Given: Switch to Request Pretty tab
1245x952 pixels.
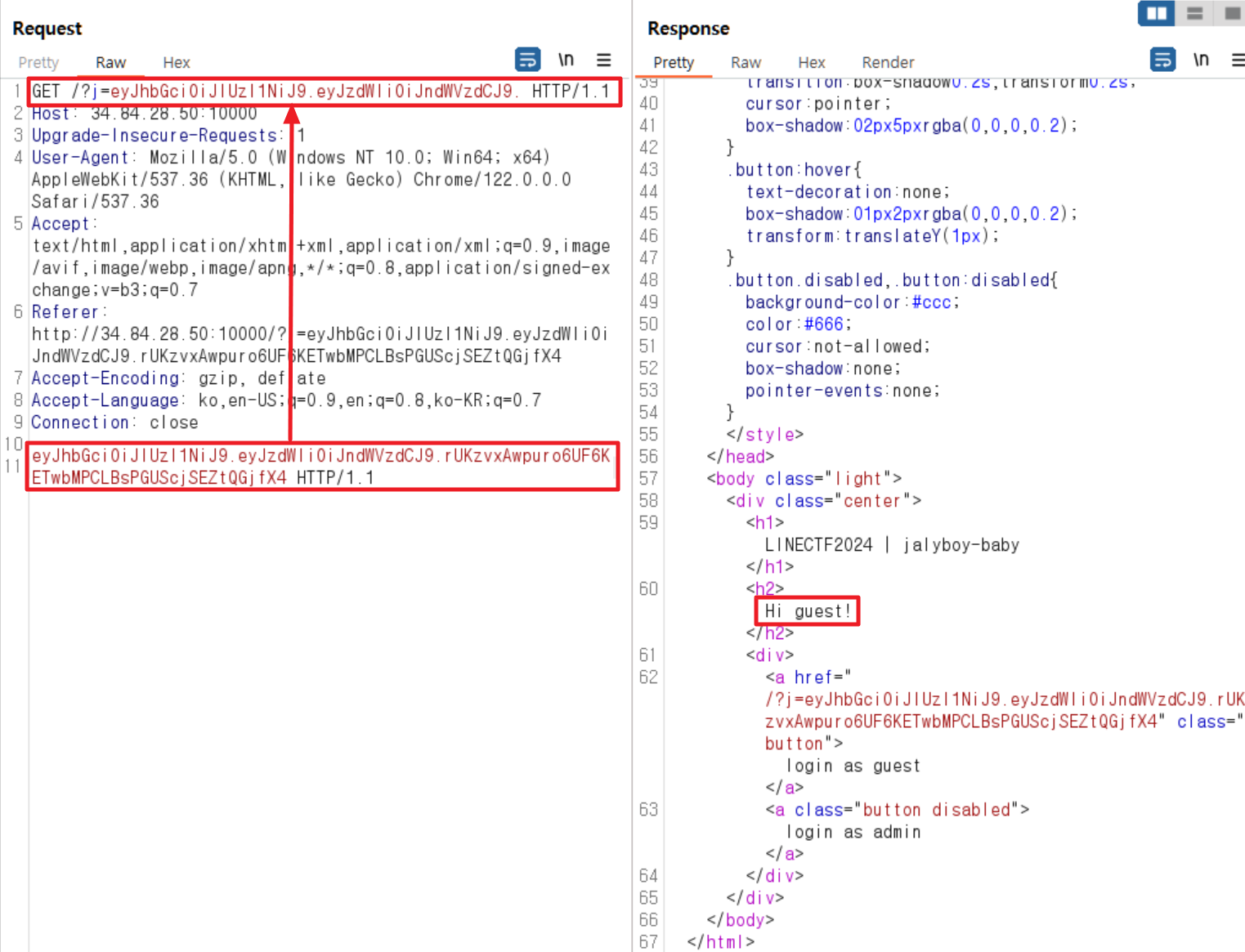Looking at the screenshot, I should (38, 63).
